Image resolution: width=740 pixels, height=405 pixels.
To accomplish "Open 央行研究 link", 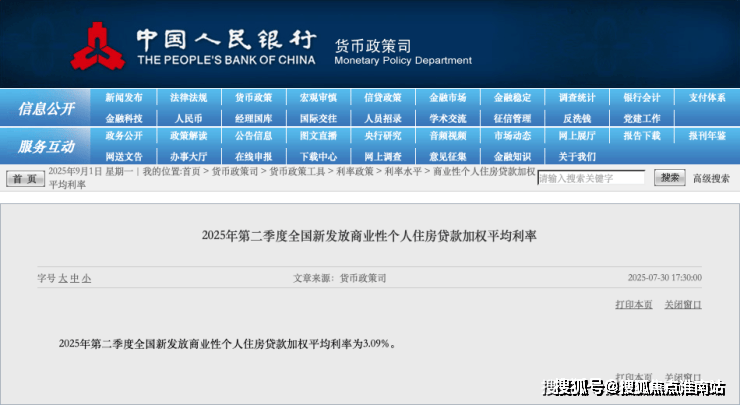I will (383, 136).
